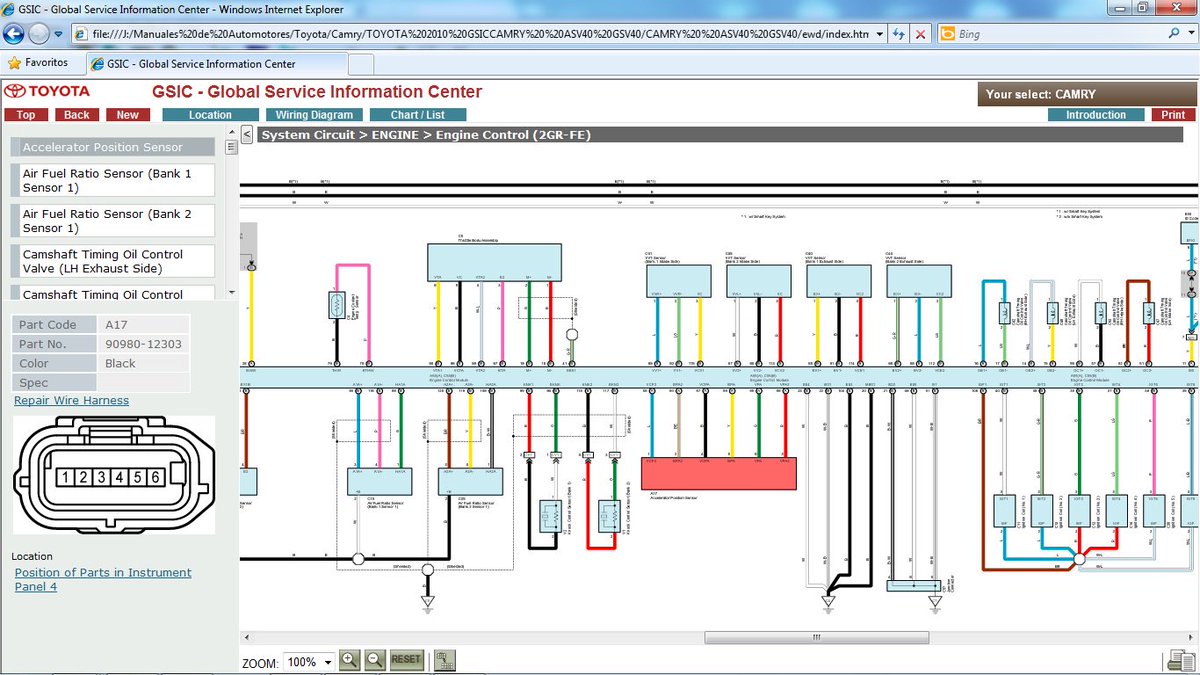Image resolution: width=1200 pixels, height=675 pixels.
Task: Open Position of Parts in Instrument Panel 4
Action: pos(102,580)
